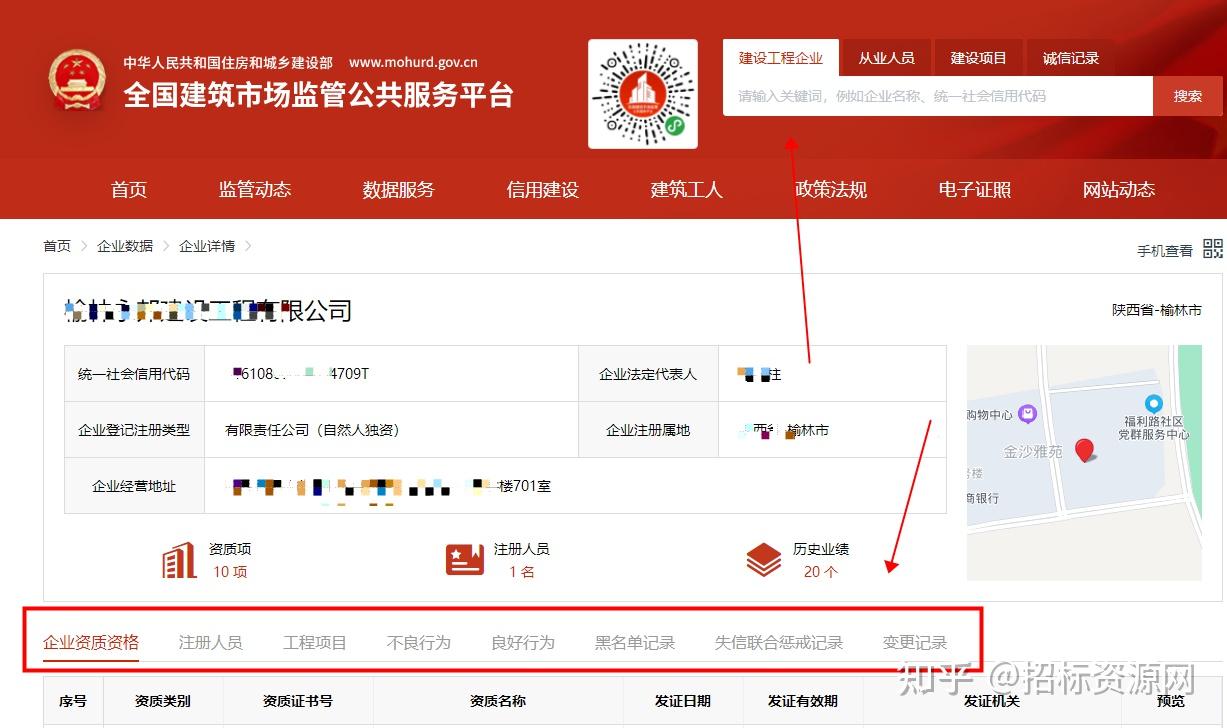The width and height of the screenshot is (1227, 728).
Task: Switch to 企业资质资格 tab
Action: (x=91, y=642)
